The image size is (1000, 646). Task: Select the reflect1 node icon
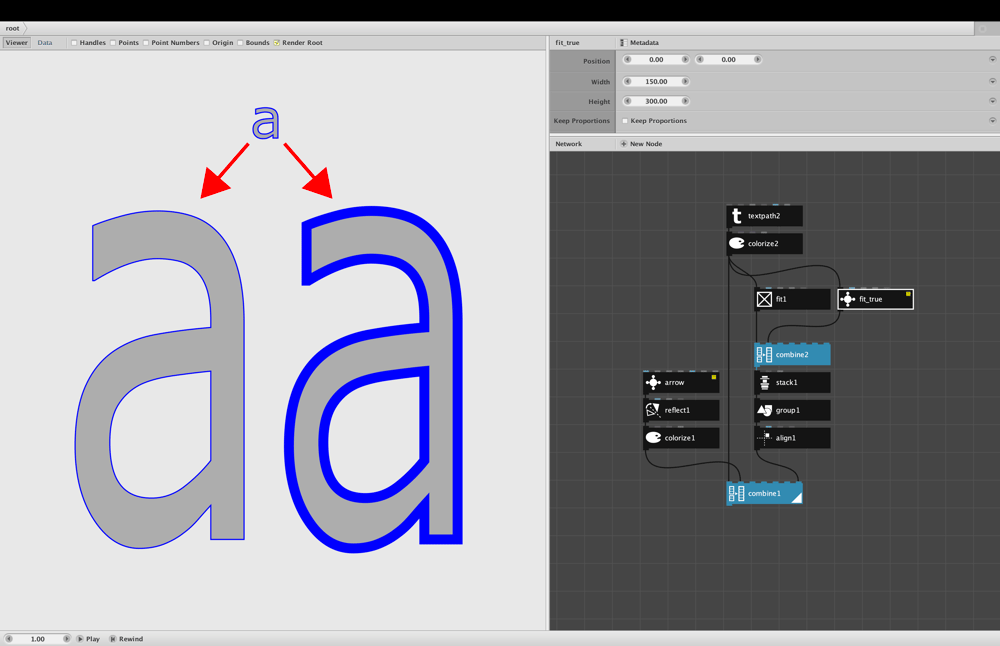point(652,410)
